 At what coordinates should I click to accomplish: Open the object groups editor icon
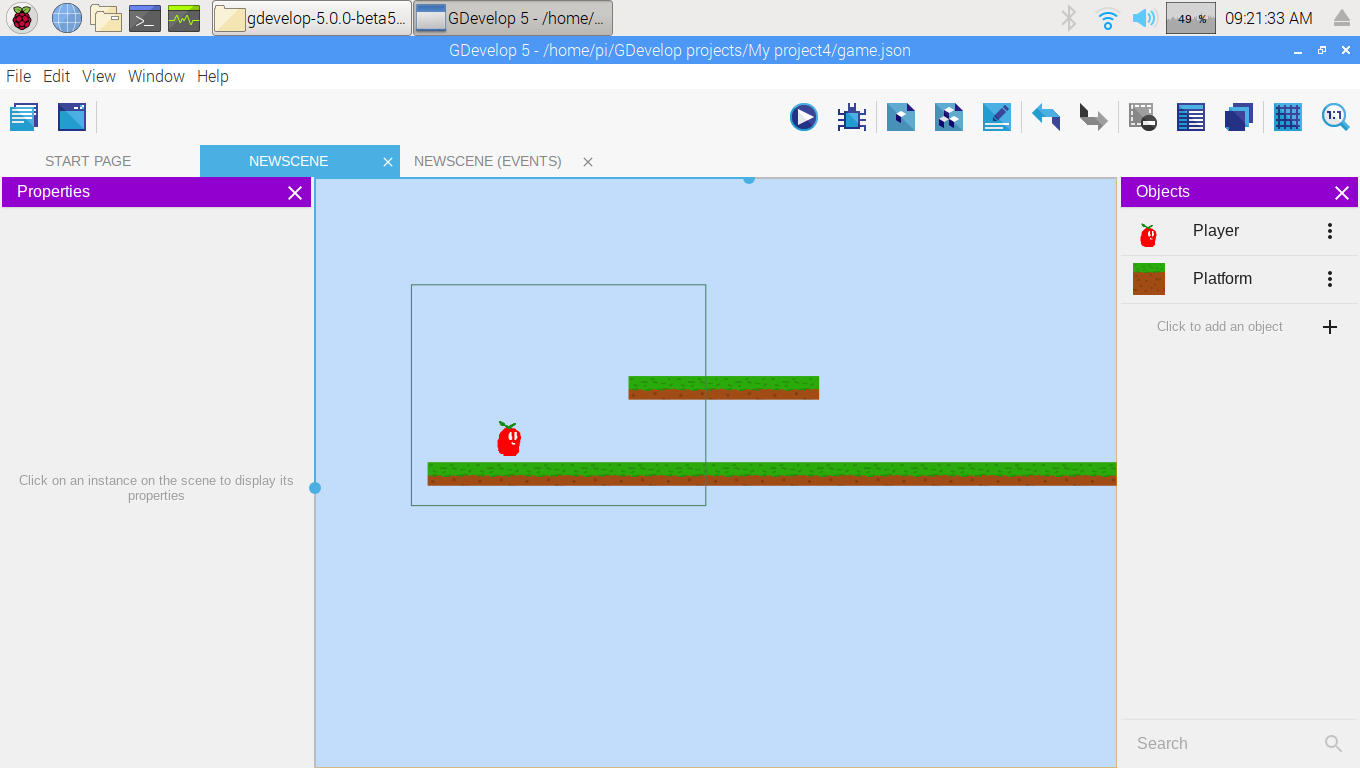point(949,117)
